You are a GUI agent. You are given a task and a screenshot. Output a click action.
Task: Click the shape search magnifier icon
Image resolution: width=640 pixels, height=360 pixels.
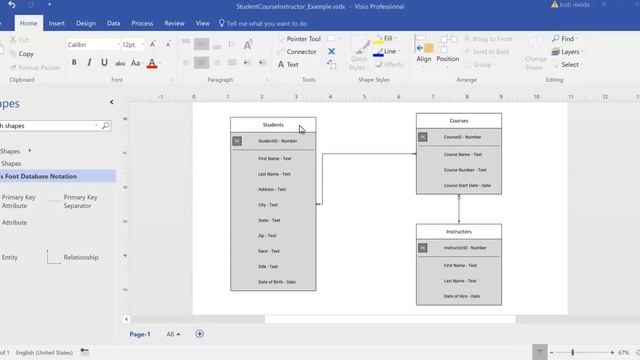[106, 126]
